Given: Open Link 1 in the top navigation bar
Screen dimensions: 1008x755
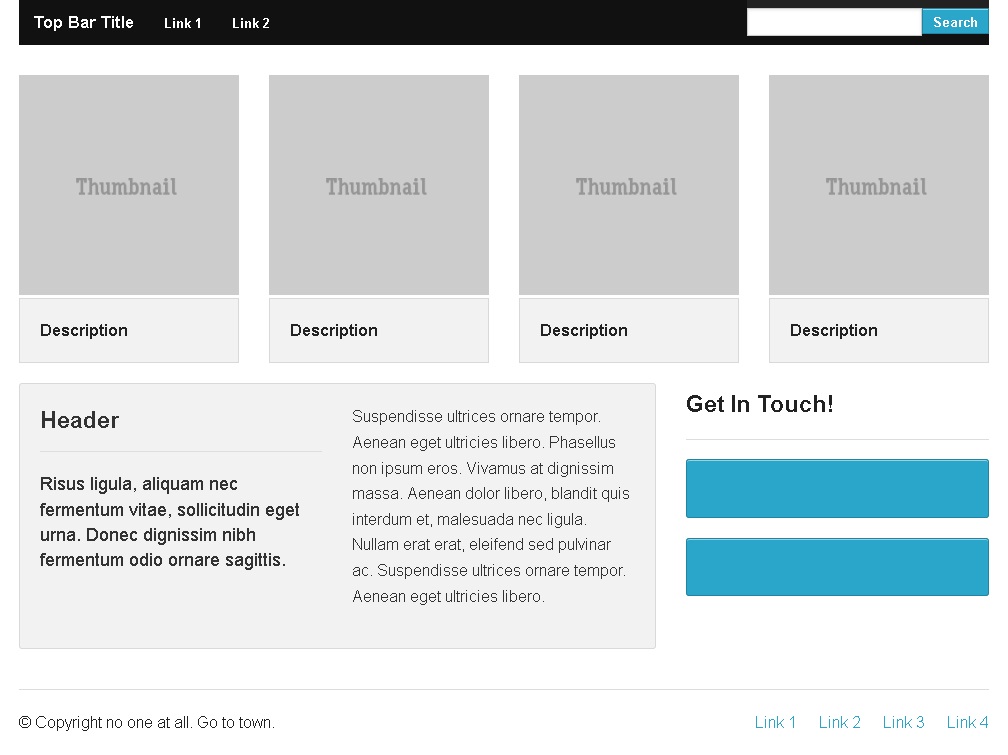Looking at the screenshot, I should pyautogui.click(x=182, y=23).
